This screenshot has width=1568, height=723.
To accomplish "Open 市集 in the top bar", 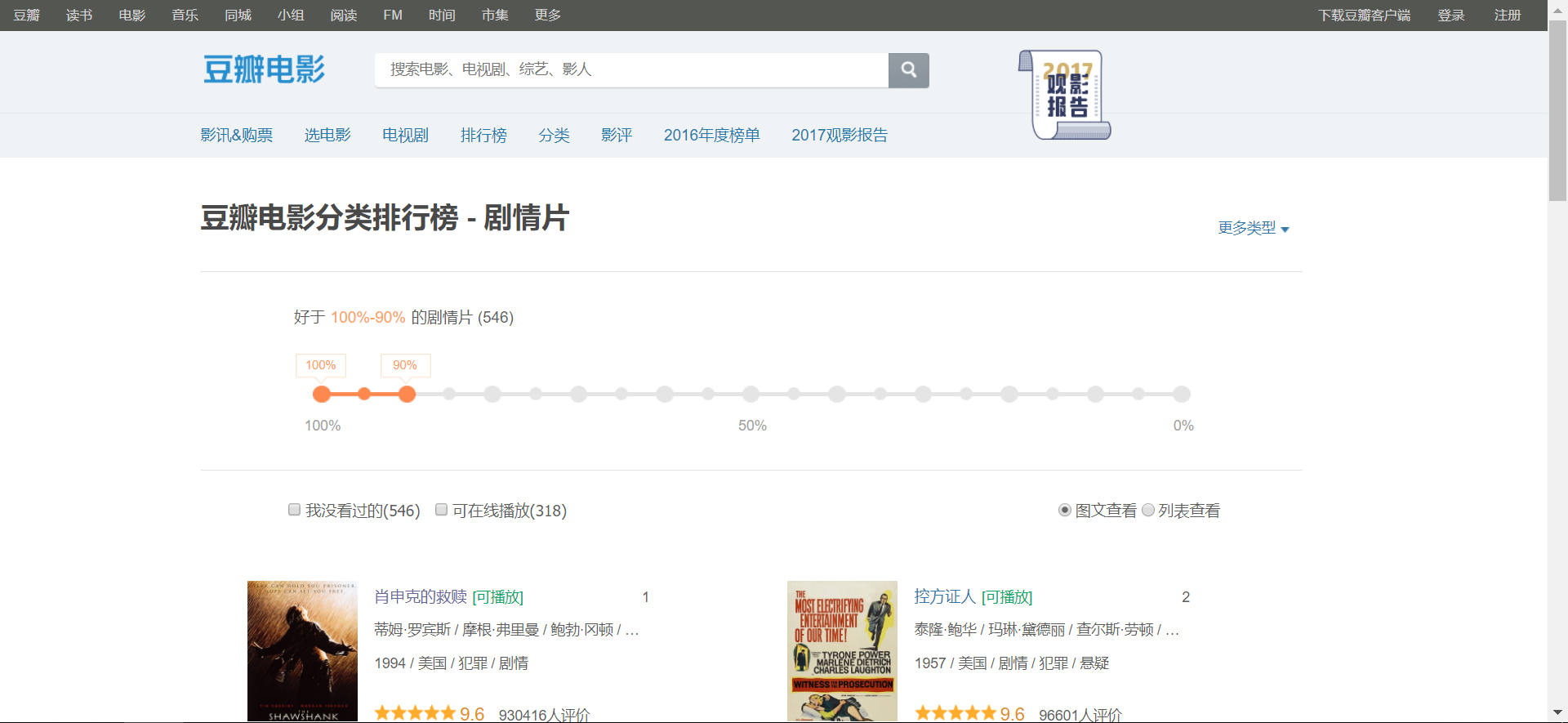I will coord(495,15).
